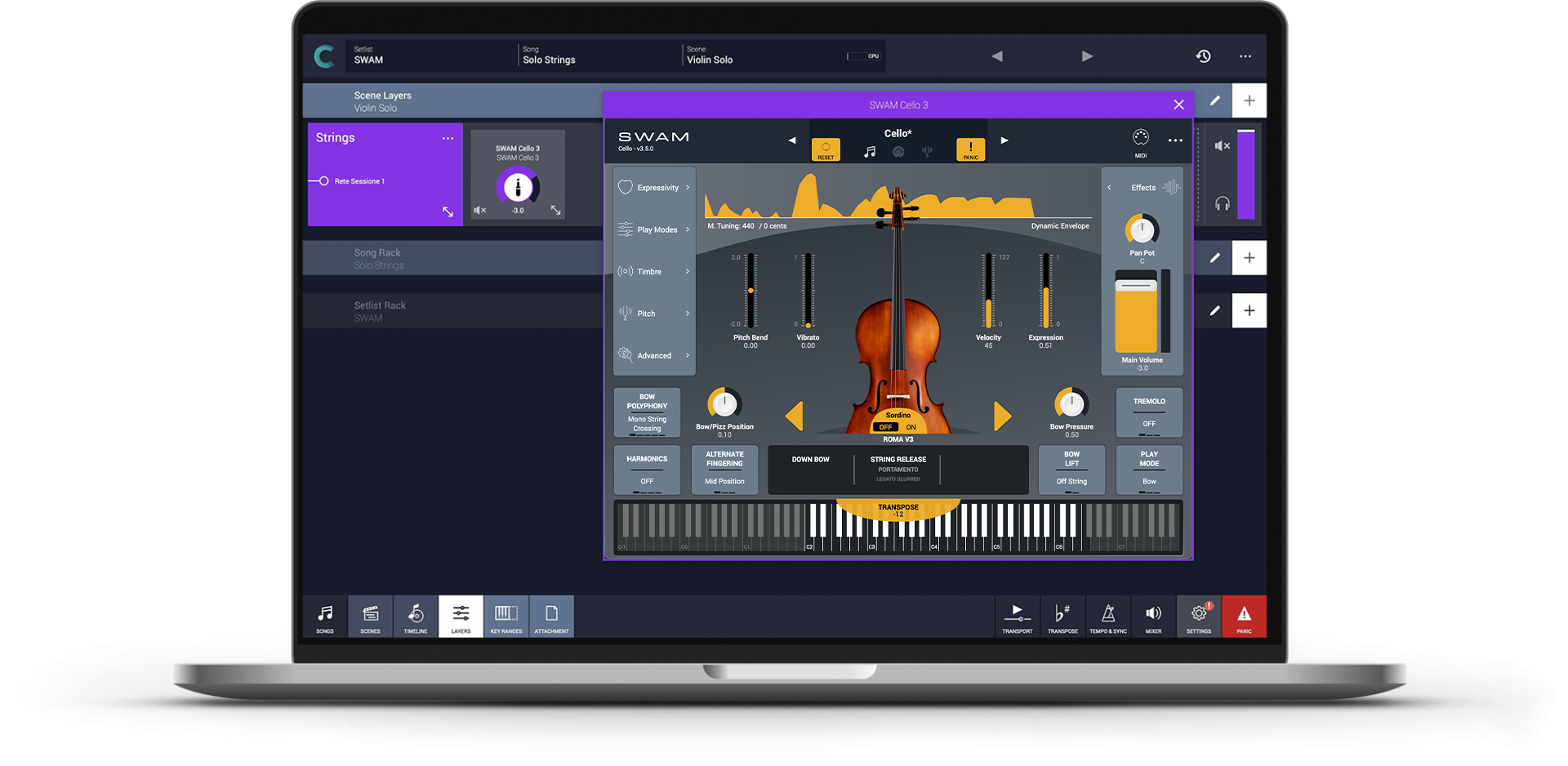This screenshot has height=766, width=1568.
Task: Click the yellow Reset button in SWAM
Action: coord(826,149)
